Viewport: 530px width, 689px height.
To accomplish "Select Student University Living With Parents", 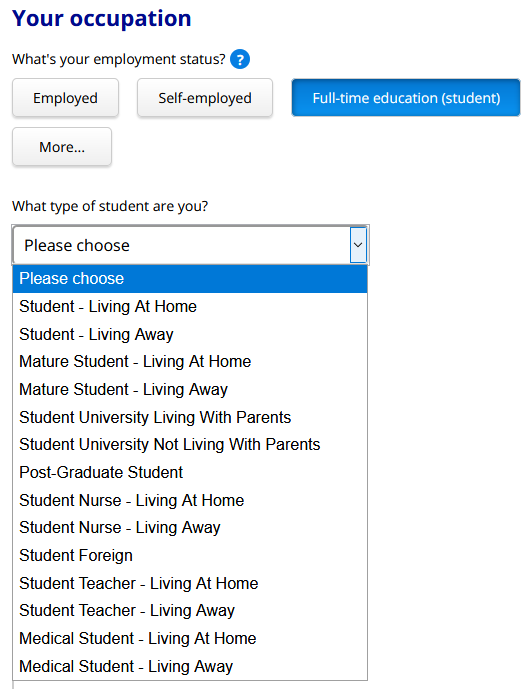I will tap(190, 417).
